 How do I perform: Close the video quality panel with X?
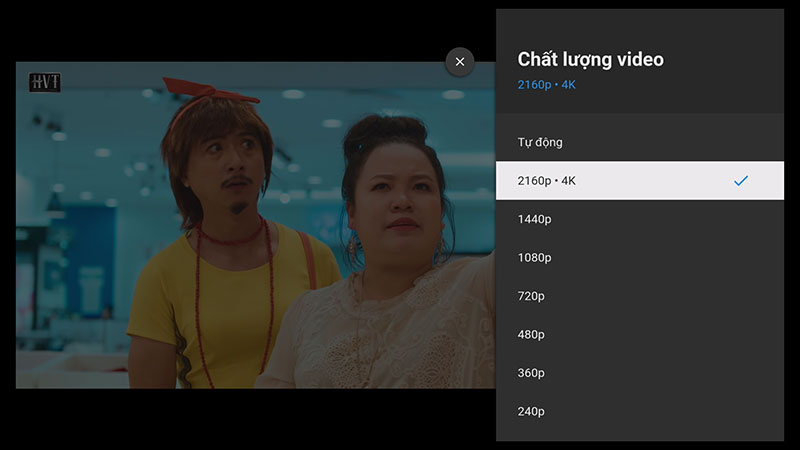[460, 62]
